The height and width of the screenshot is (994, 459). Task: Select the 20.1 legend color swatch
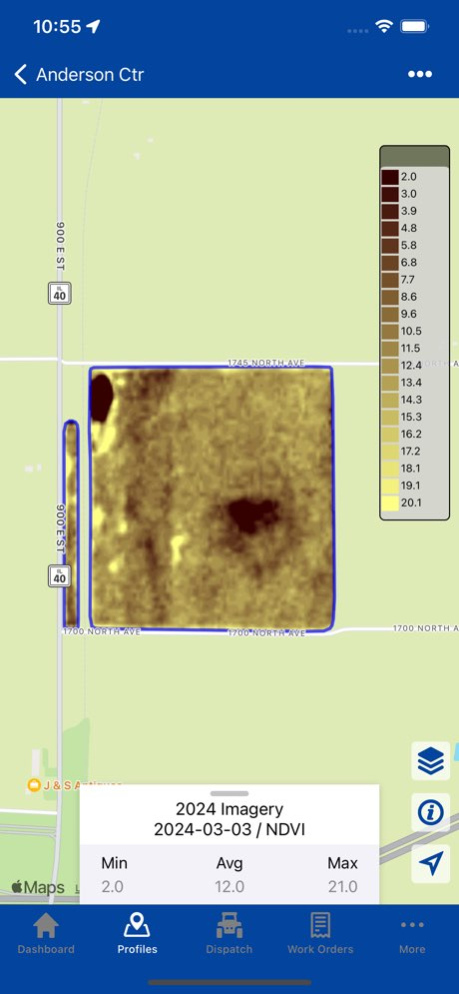391,503
